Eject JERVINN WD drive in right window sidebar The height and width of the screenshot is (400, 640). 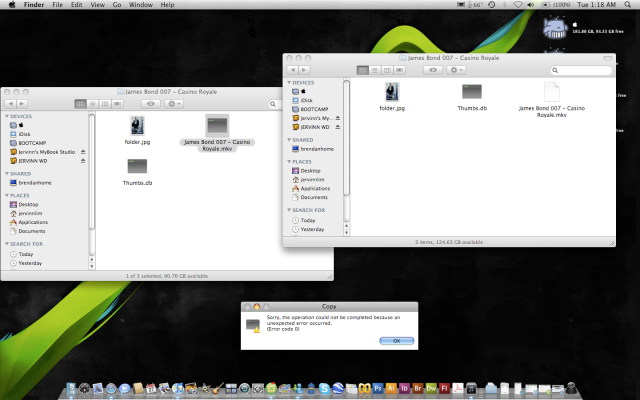[338, 127]
